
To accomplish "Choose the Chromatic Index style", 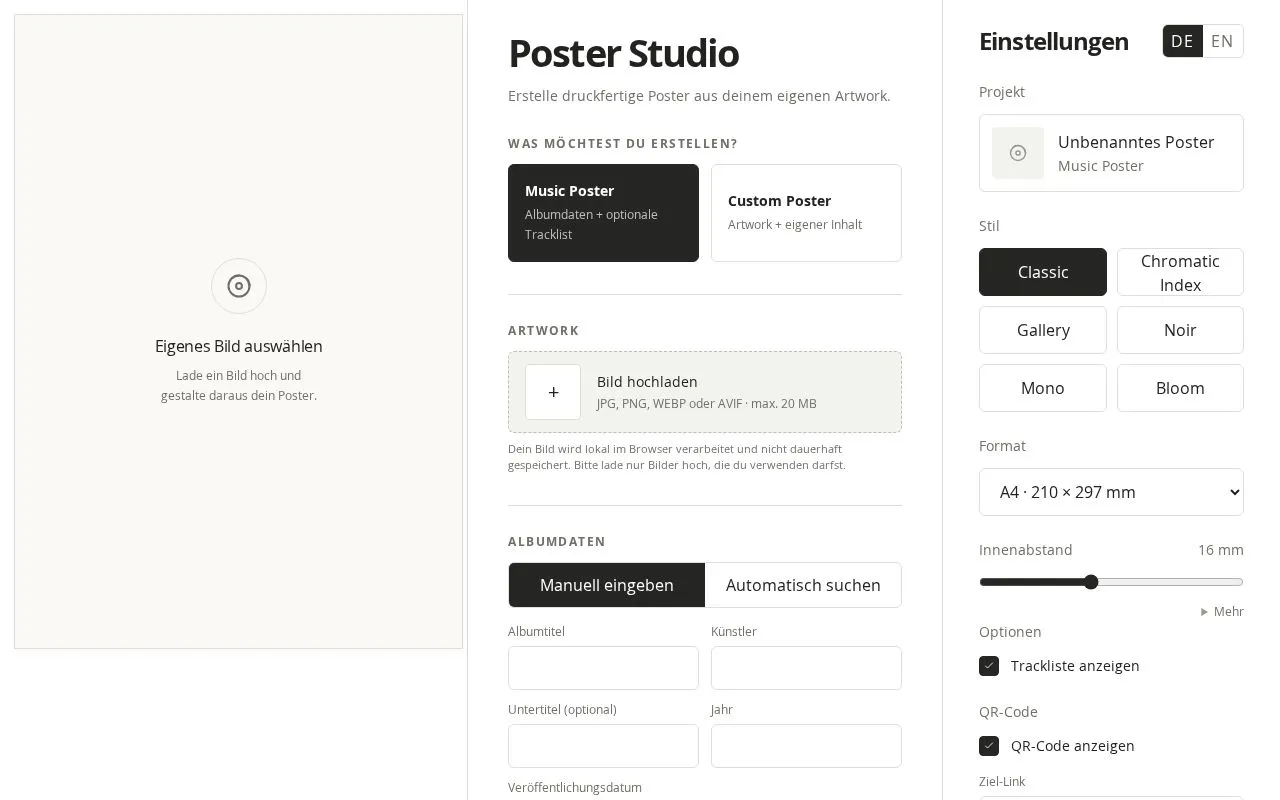I will (1180, 272).
